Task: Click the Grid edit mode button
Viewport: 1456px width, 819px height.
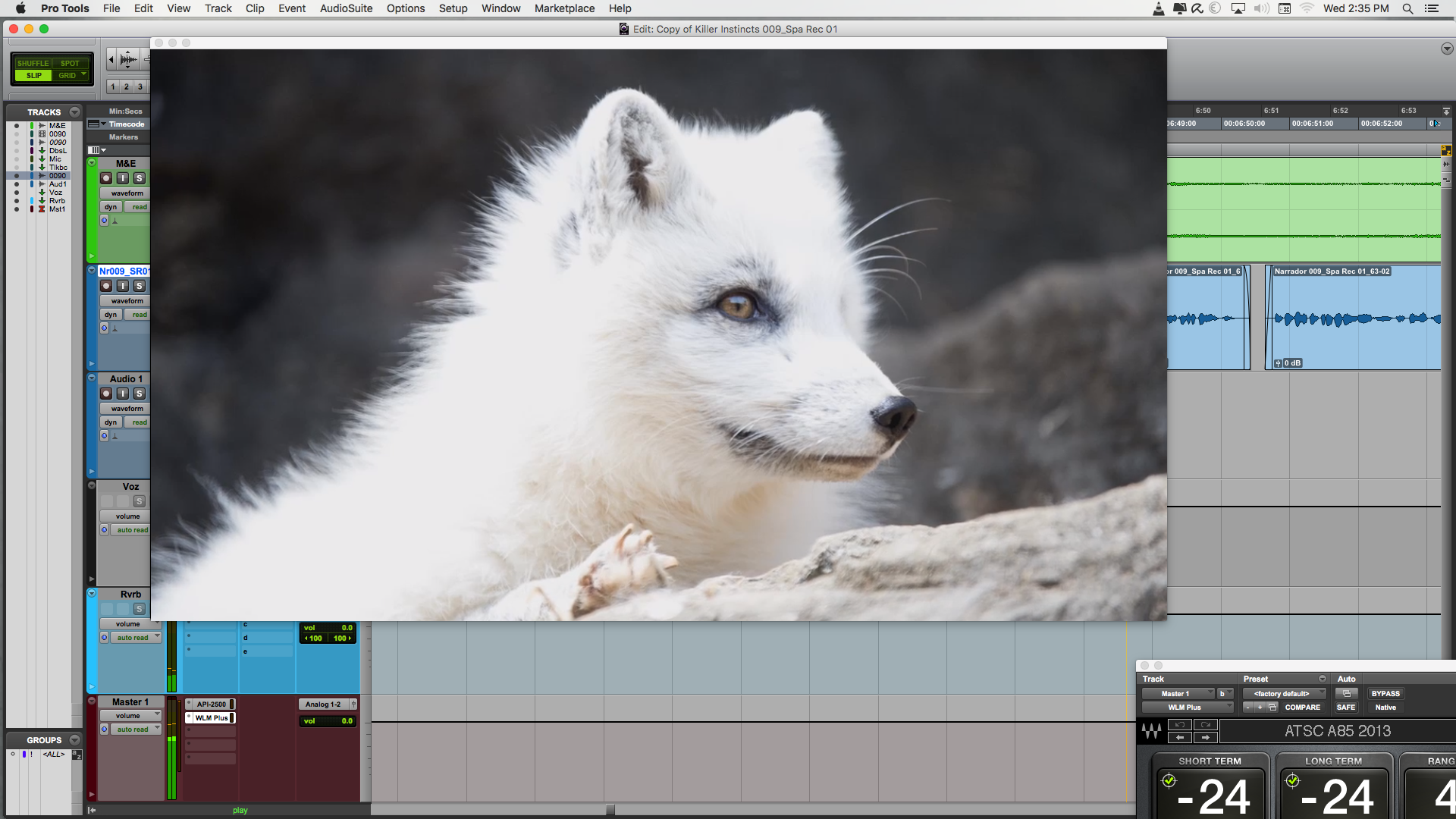Action: point(66,75)
